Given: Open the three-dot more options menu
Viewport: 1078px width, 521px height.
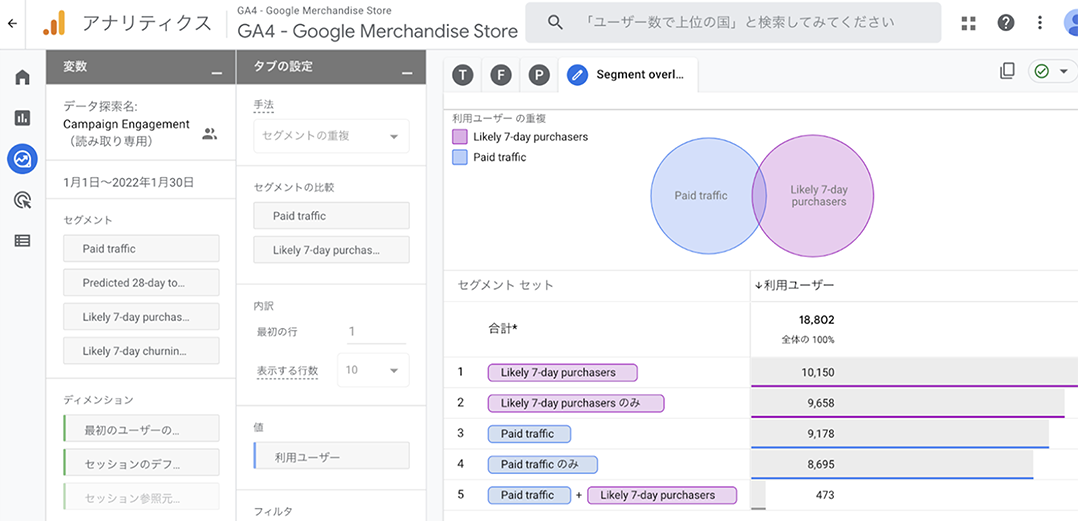Looking at the screenshot, I should [x=1040, y=23].
